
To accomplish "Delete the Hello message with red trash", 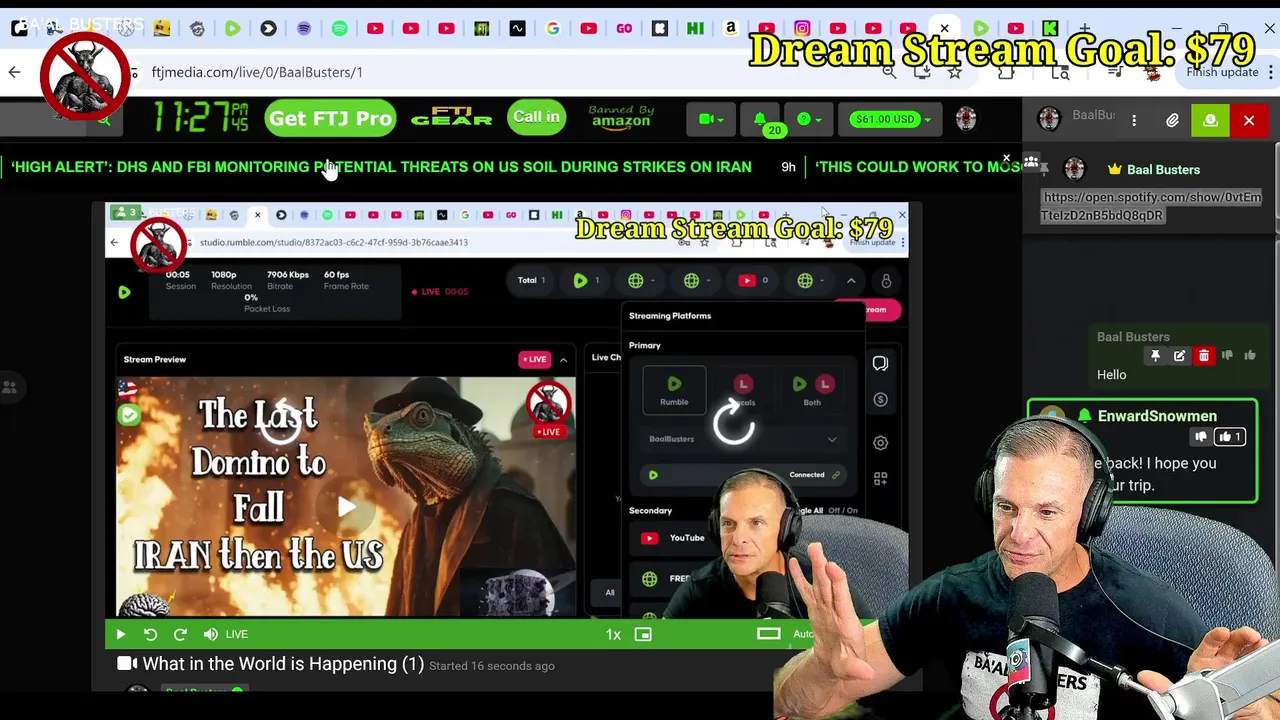I will pos(1204,355).
